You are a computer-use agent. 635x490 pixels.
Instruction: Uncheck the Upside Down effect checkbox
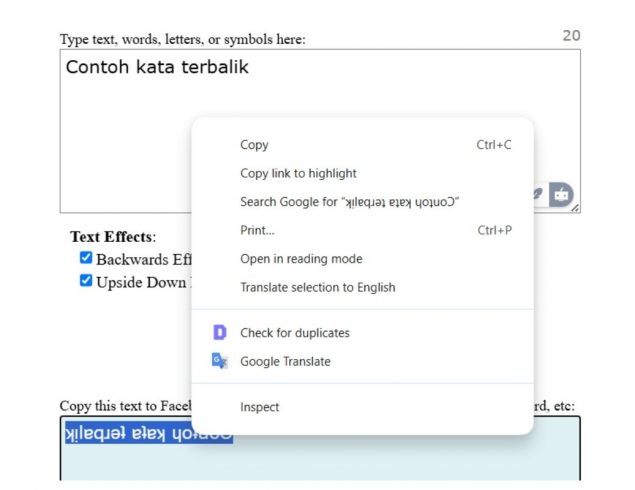86,281
